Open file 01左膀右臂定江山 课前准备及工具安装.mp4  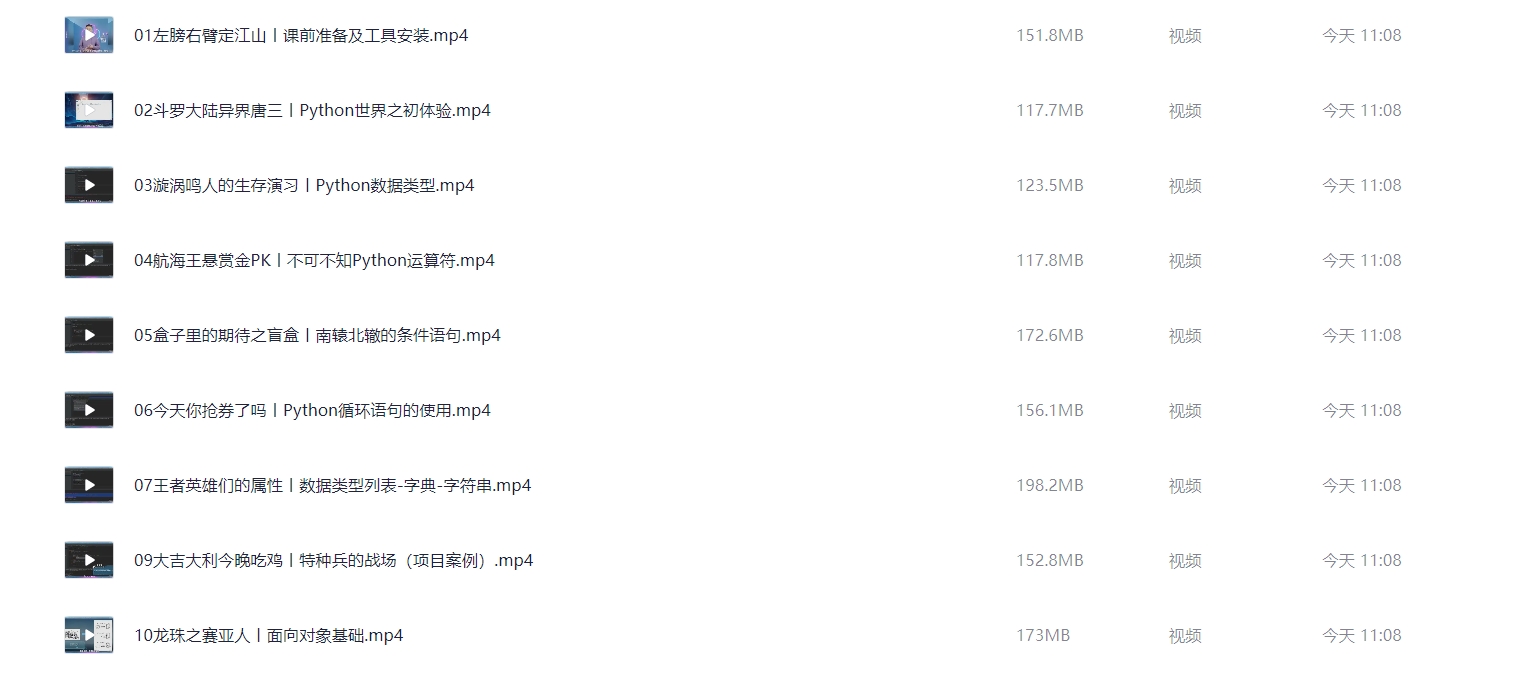pyautogui.click(x=301, y=35)
